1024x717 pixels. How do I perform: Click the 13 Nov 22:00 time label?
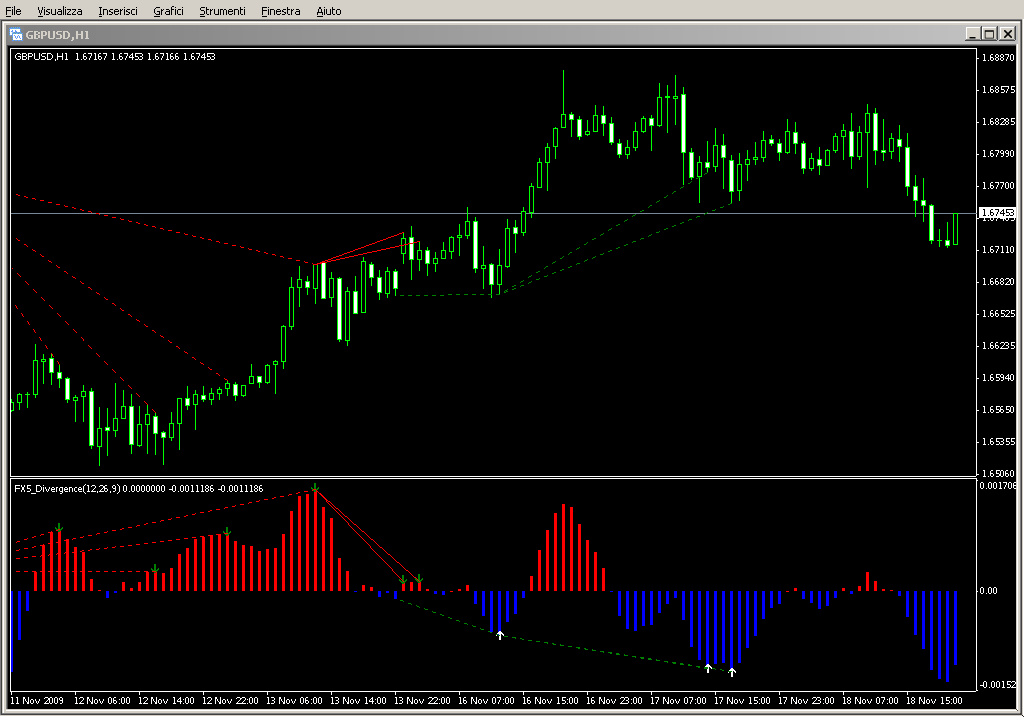tap(422, 700)
